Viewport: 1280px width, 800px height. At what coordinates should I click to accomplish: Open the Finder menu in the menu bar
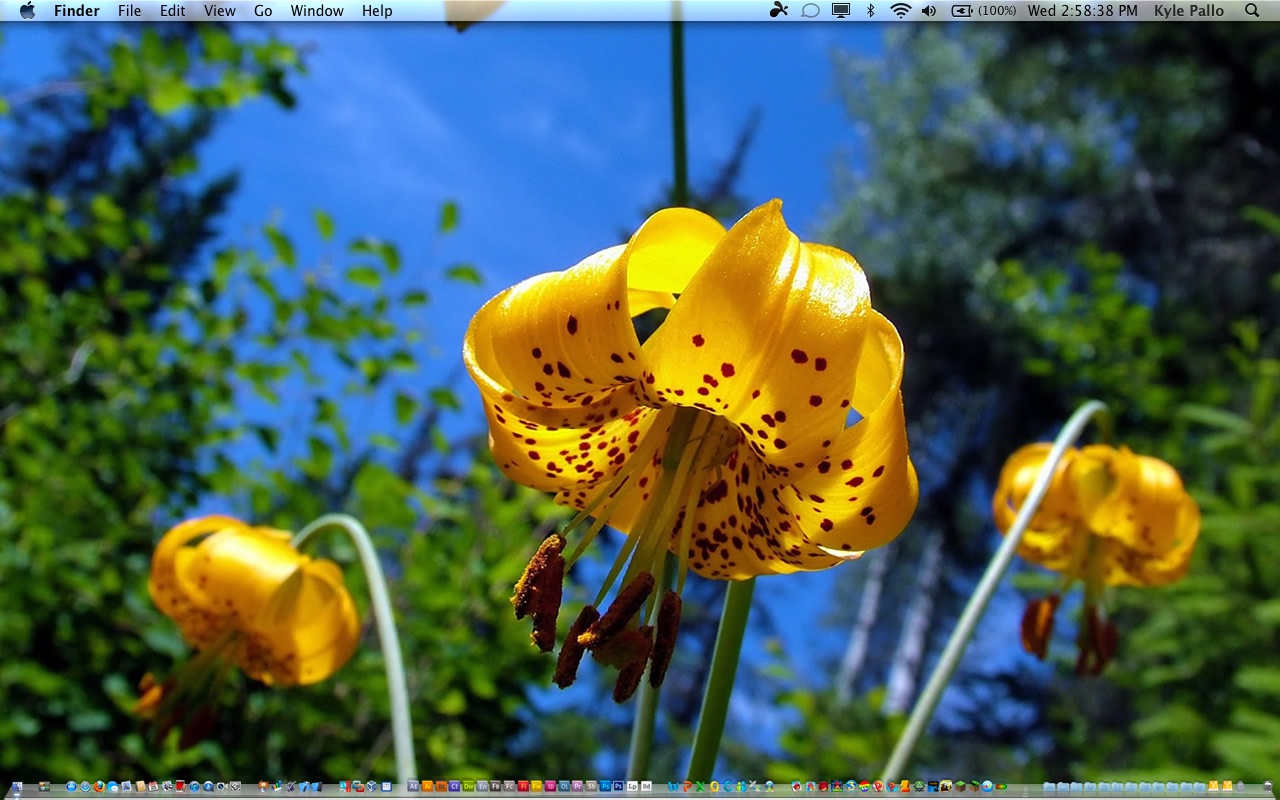pyautogui.click(x=77, y=10)
